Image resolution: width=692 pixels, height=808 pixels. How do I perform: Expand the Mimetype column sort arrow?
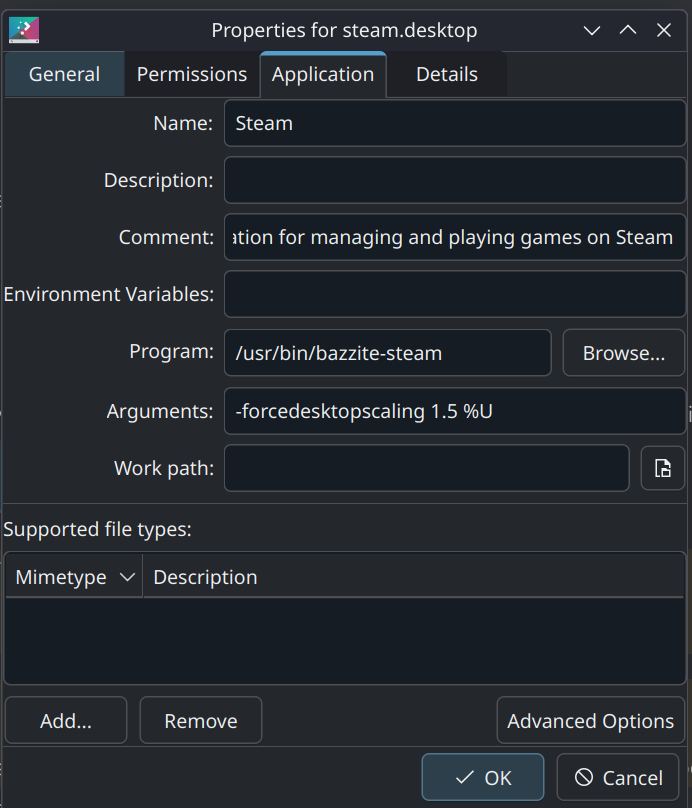(x=127, y=577)
